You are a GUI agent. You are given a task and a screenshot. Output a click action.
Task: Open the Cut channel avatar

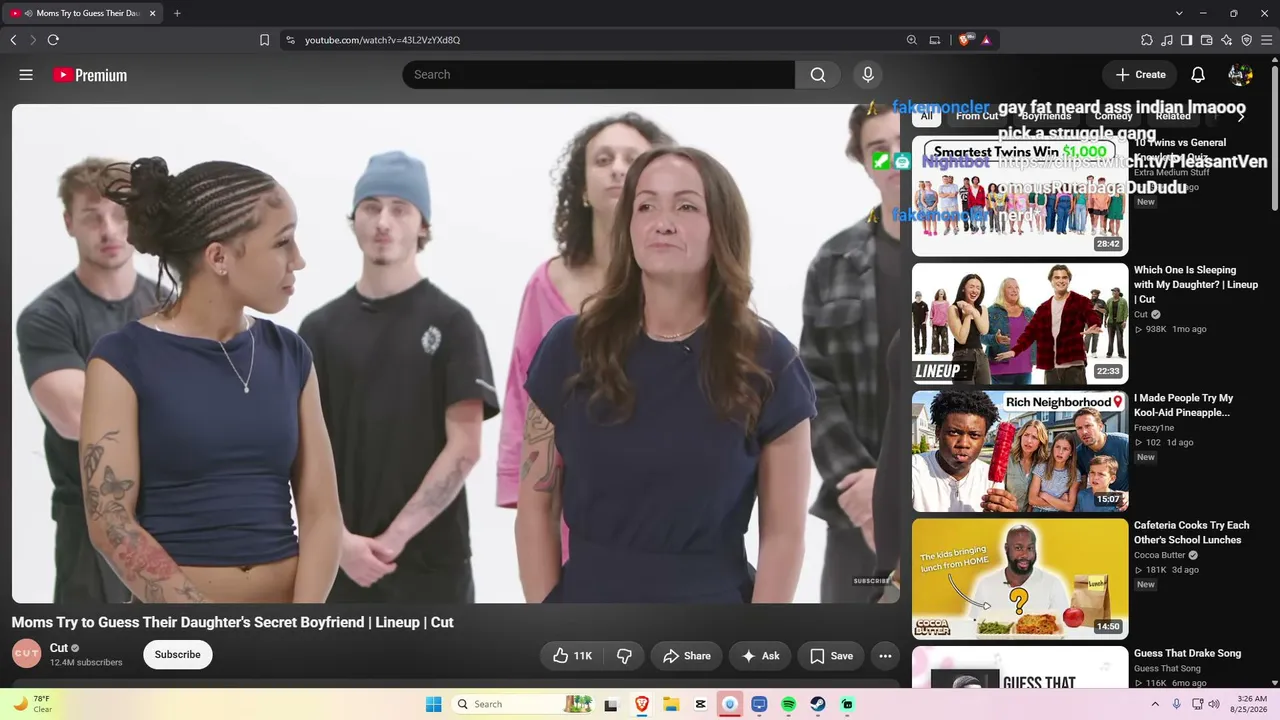coord(26,654)
